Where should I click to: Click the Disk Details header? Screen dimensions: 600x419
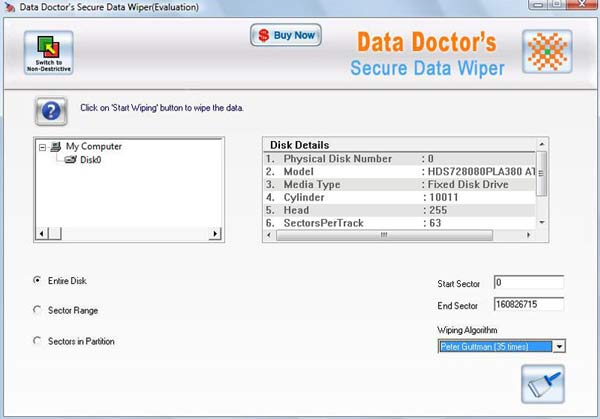point(300,145)
